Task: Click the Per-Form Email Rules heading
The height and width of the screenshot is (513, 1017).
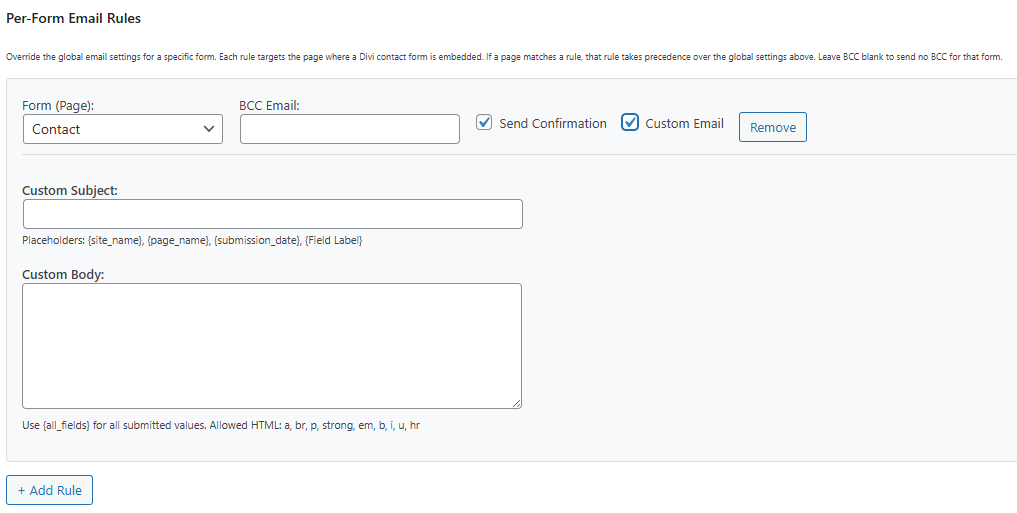Action: pos(73,19)
